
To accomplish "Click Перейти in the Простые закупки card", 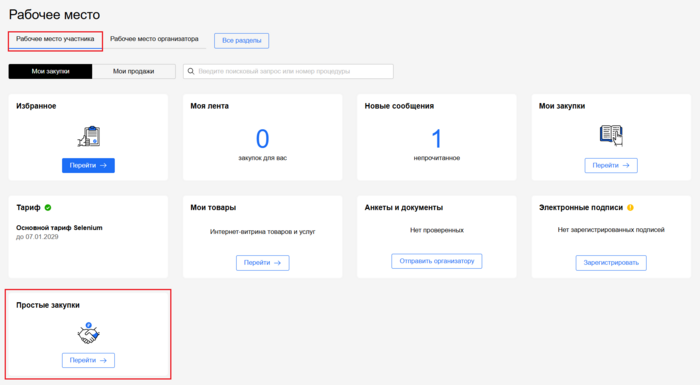I will pyautogui.click(x=88, y=360).
